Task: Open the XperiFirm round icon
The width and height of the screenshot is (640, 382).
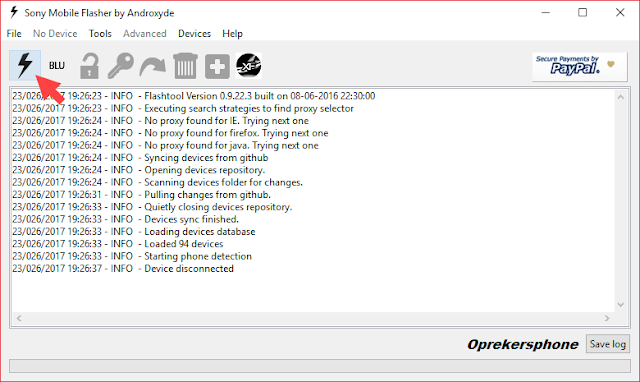Action: click(249, 66)
